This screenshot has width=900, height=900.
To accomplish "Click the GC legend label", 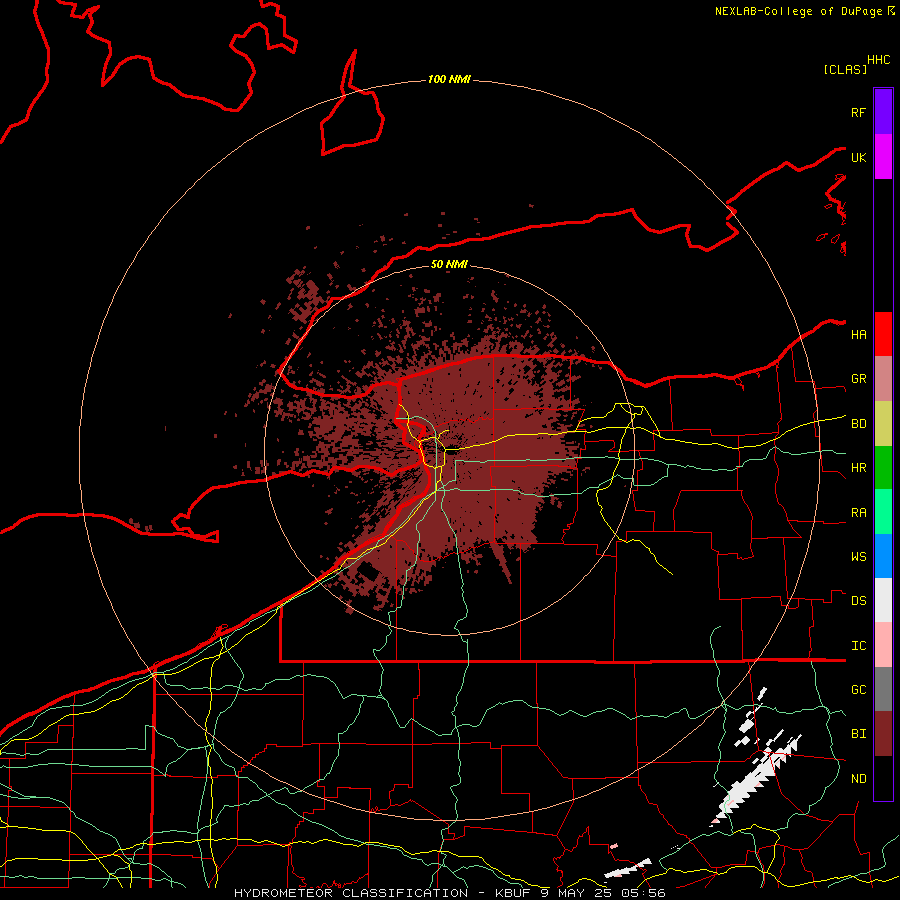I will tap(858, 690).
